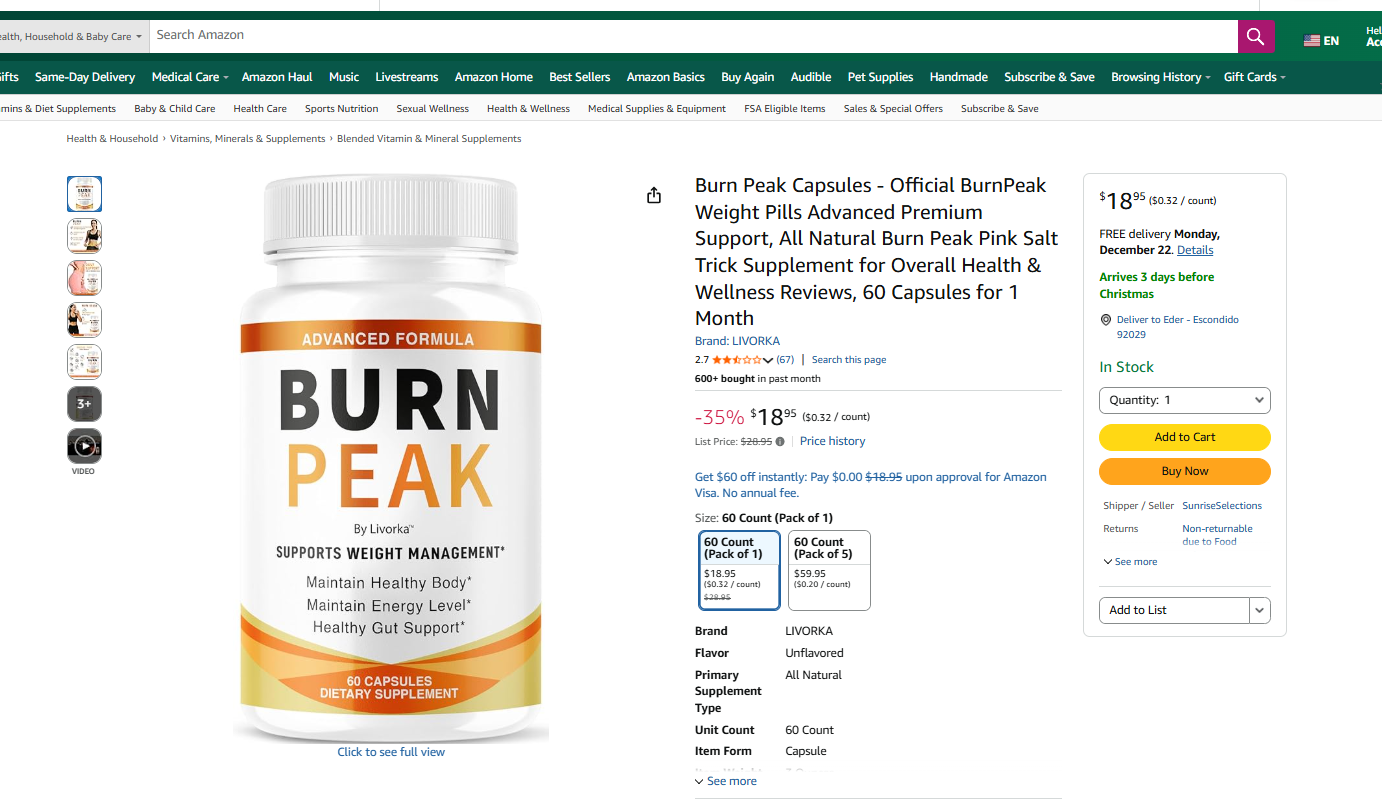The image size is (1382, 799).
Task: Open the 3+ more images thumbnail
Action: tap(84, 404)
